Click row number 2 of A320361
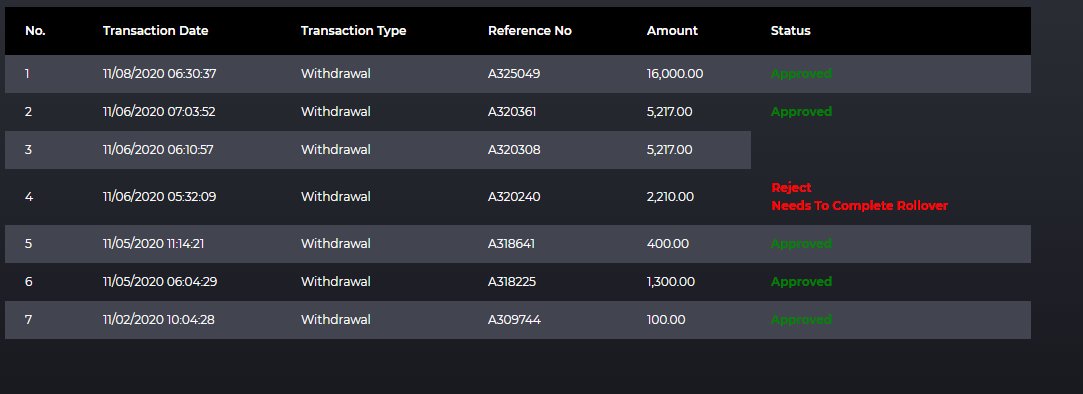 pos(28,112)
